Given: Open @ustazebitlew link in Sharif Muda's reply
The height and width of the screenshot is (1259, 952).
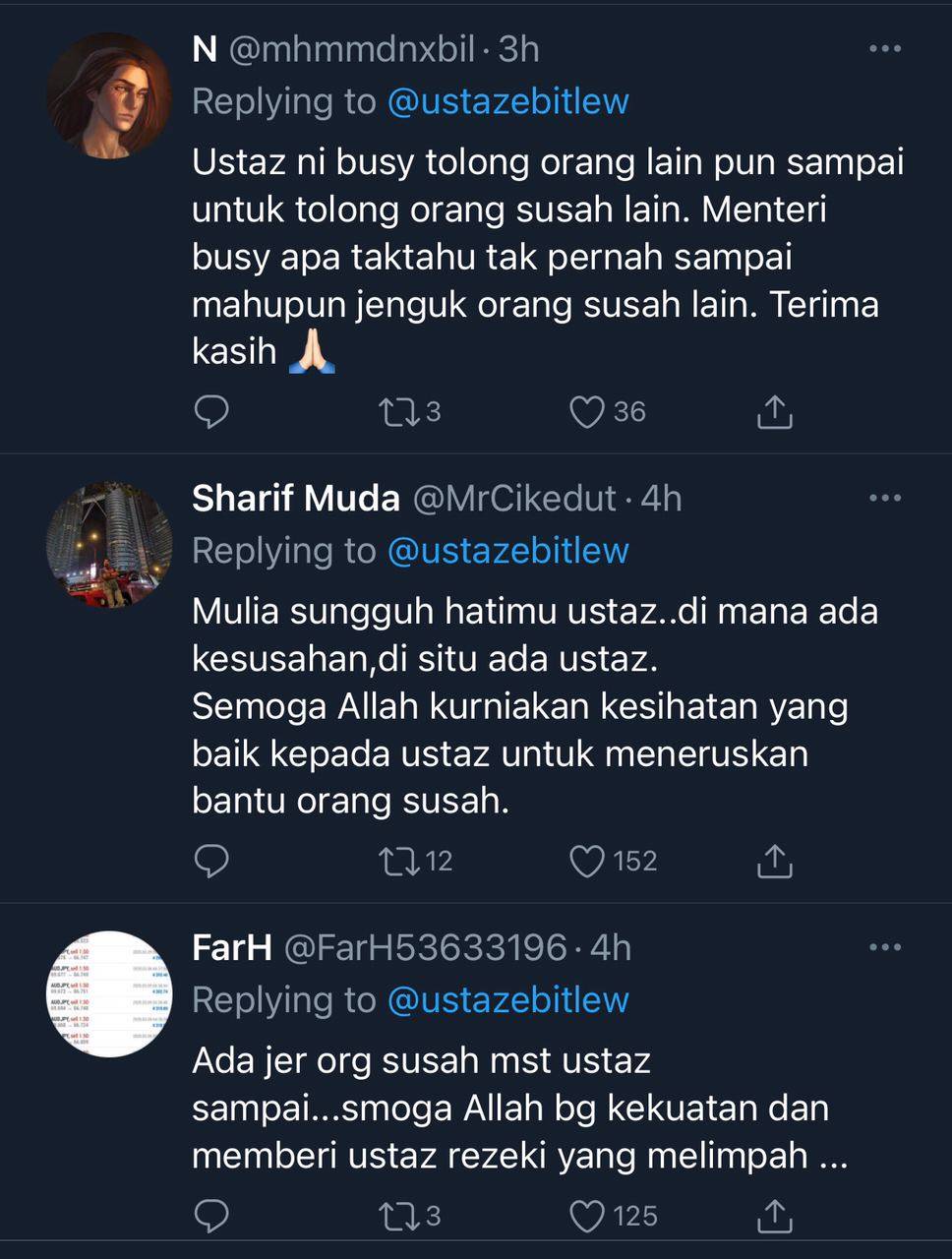Looking at the screenshot, I should tap(508, 551).
